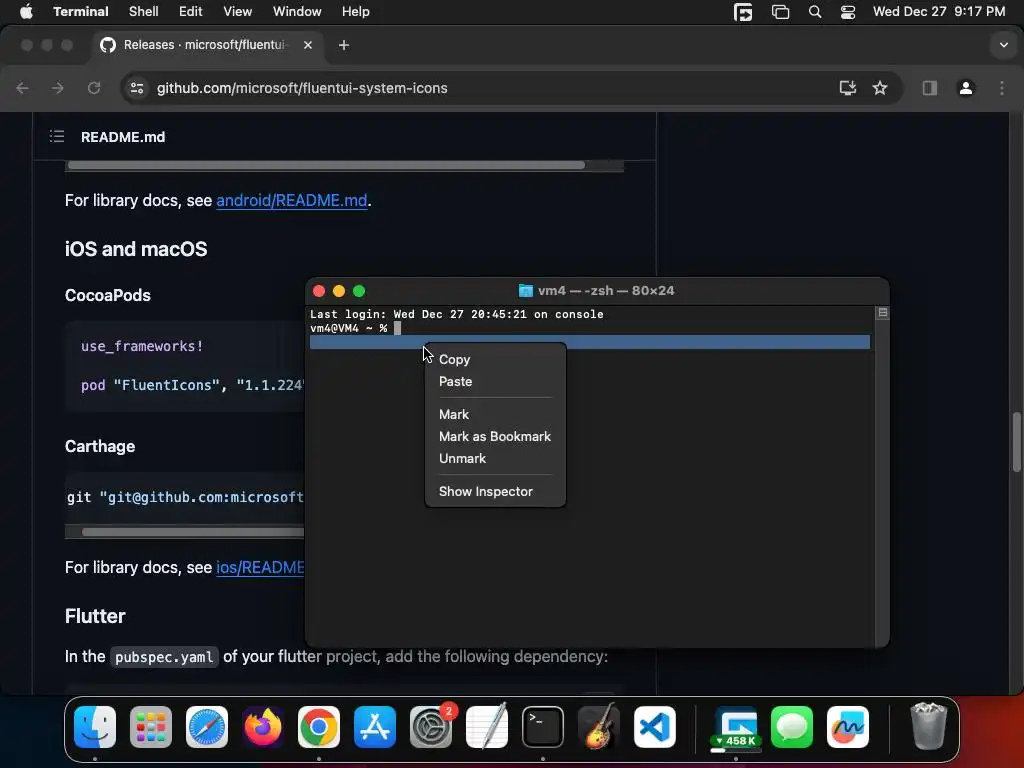Open the Window menu in menu bar

pyautogui.click(x=297, y=12)
